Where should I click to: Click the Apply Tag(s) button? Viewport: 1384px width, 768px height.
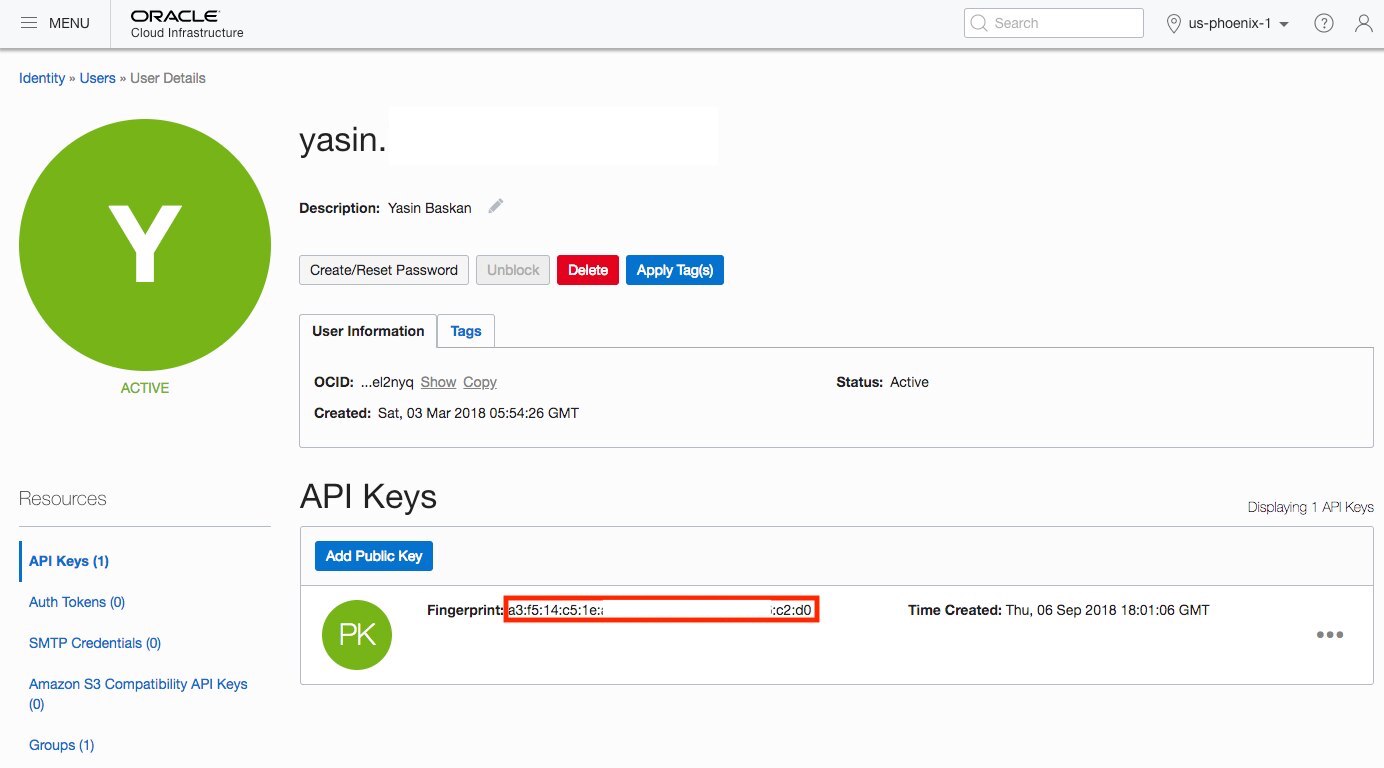[675, 270]
